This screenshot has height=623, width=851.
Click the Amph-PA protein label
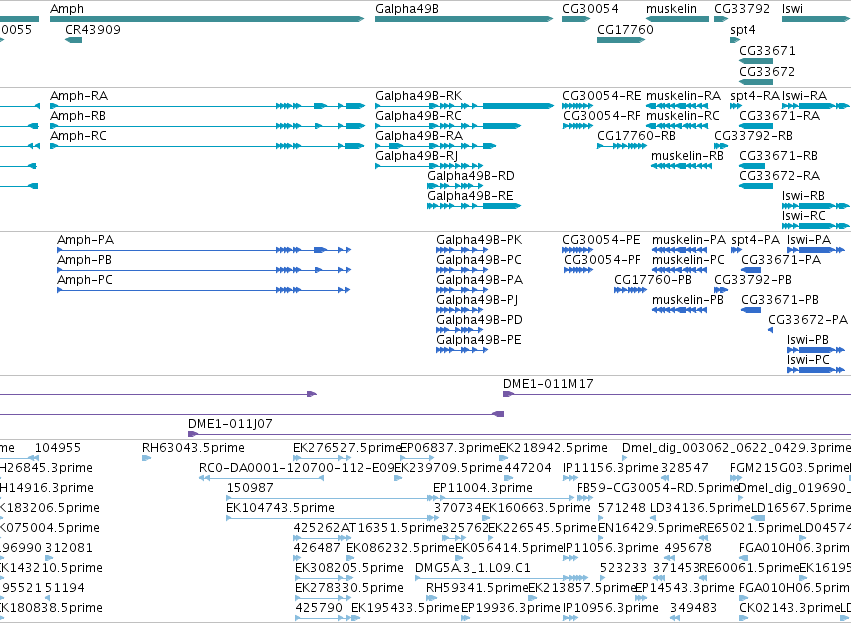tap(85, 240)
